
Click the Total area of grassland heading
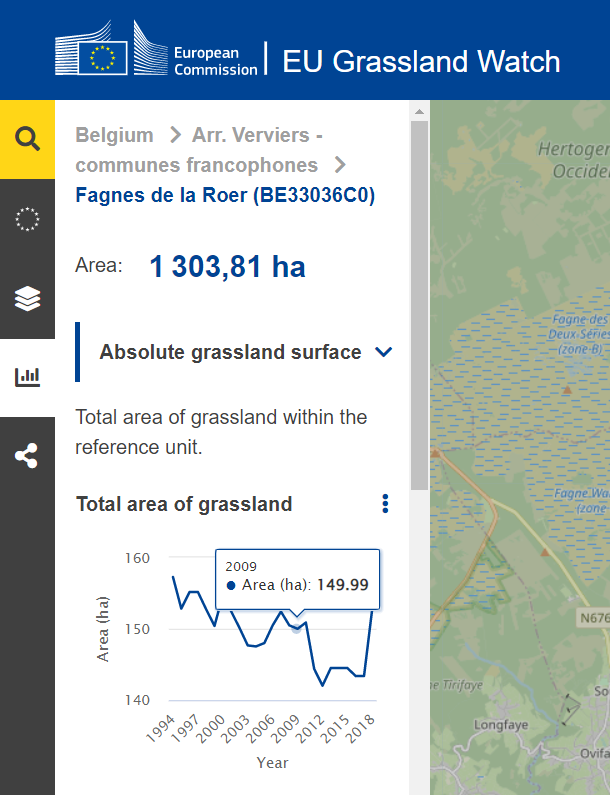[x=184, y=504]
